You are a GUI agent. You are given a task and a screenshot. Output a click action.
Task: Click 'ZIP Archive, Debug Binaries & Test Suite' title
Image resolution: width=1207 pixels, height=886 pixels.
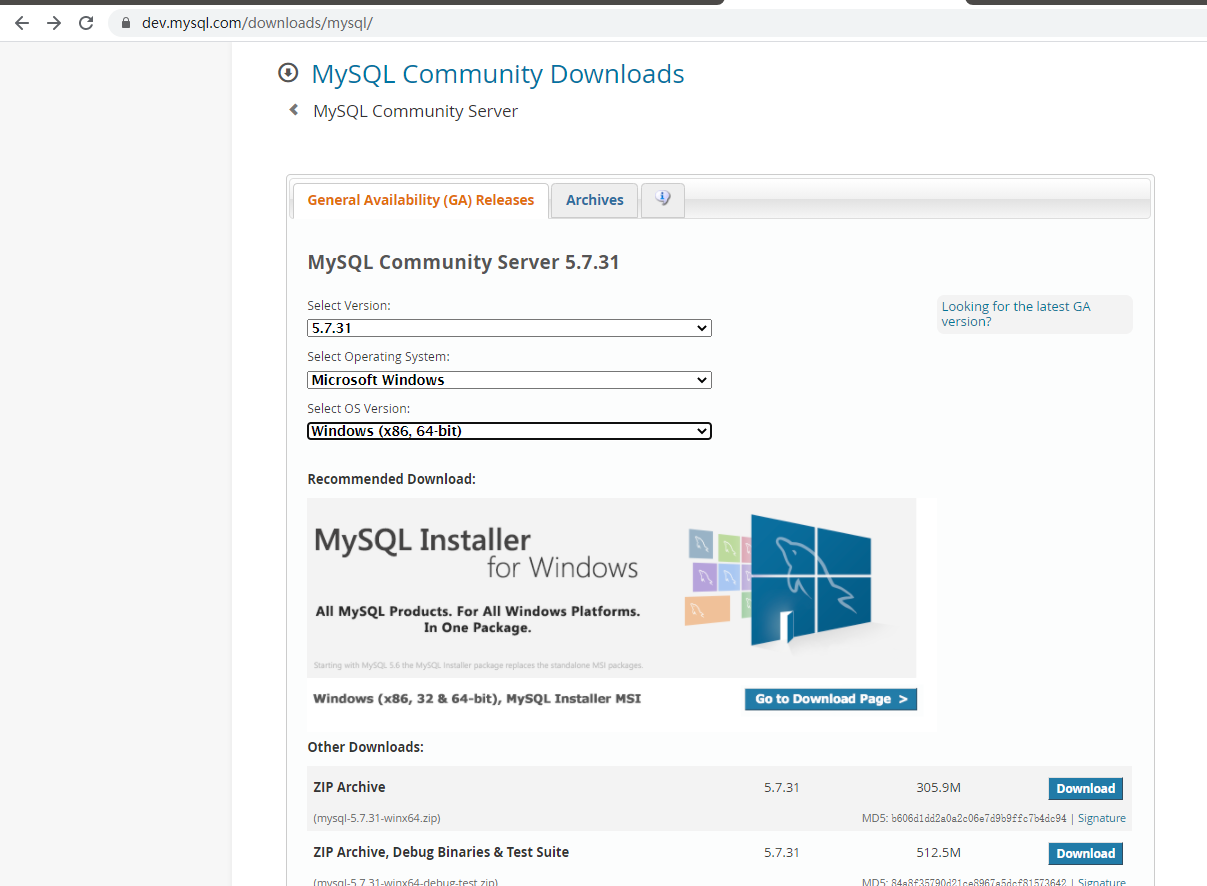(441, 852)
